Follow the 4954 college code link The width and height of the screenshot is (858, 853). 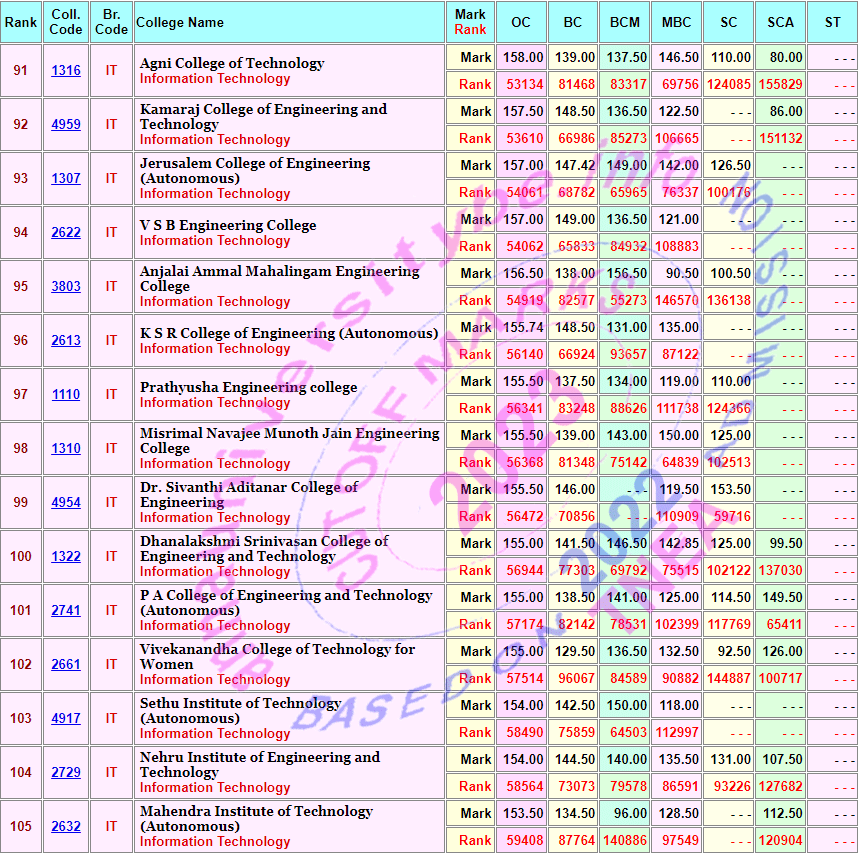(x=66, y=503)
